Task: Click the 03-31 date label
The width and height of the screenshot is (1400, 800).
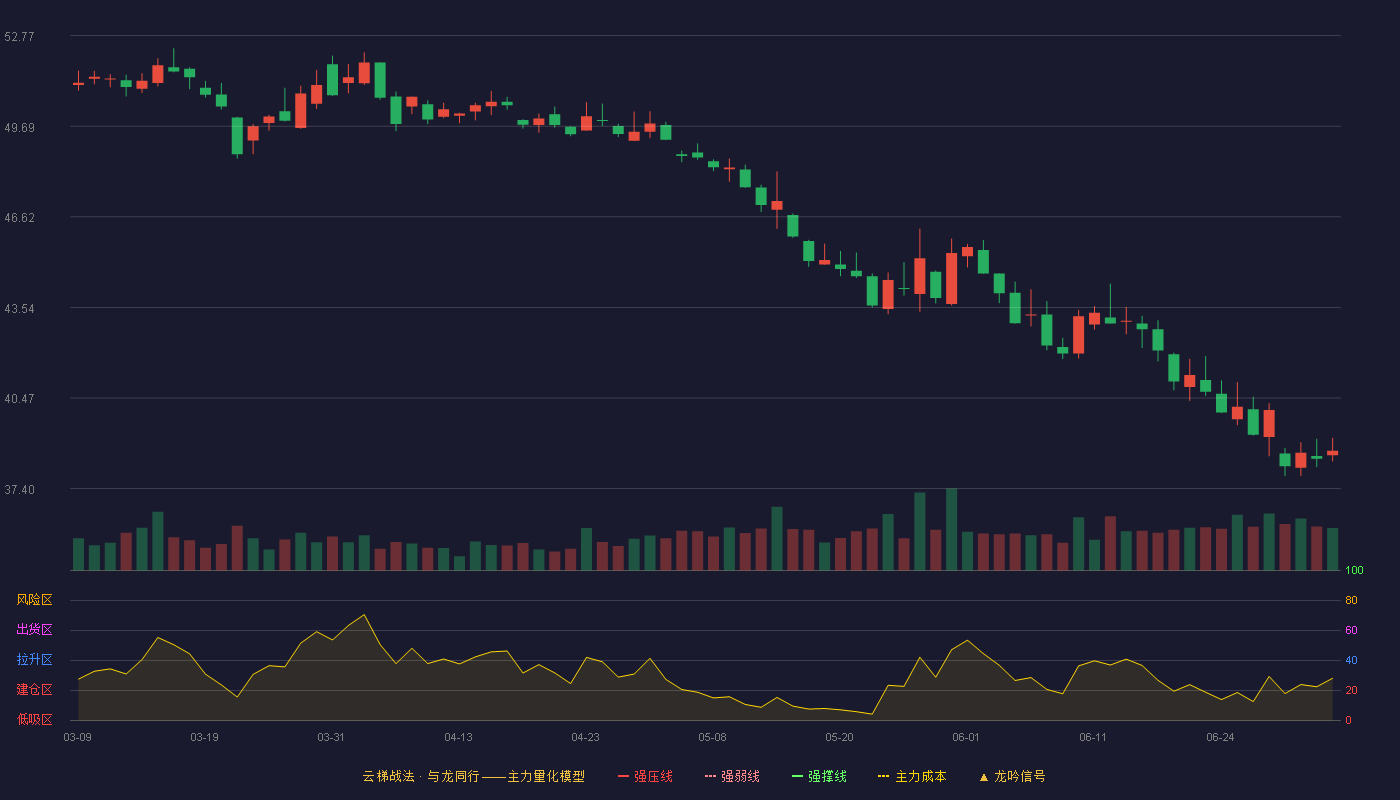Action: click(332, 737)
